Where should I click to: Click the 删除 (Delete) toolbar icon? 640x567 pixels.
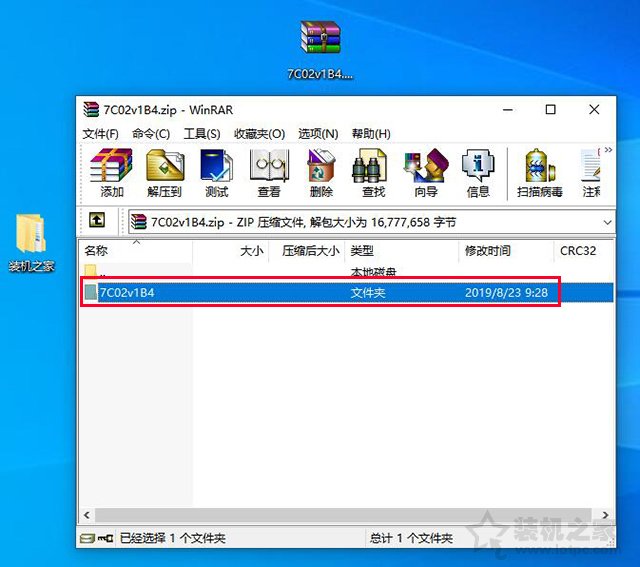[x=321, y=173]
